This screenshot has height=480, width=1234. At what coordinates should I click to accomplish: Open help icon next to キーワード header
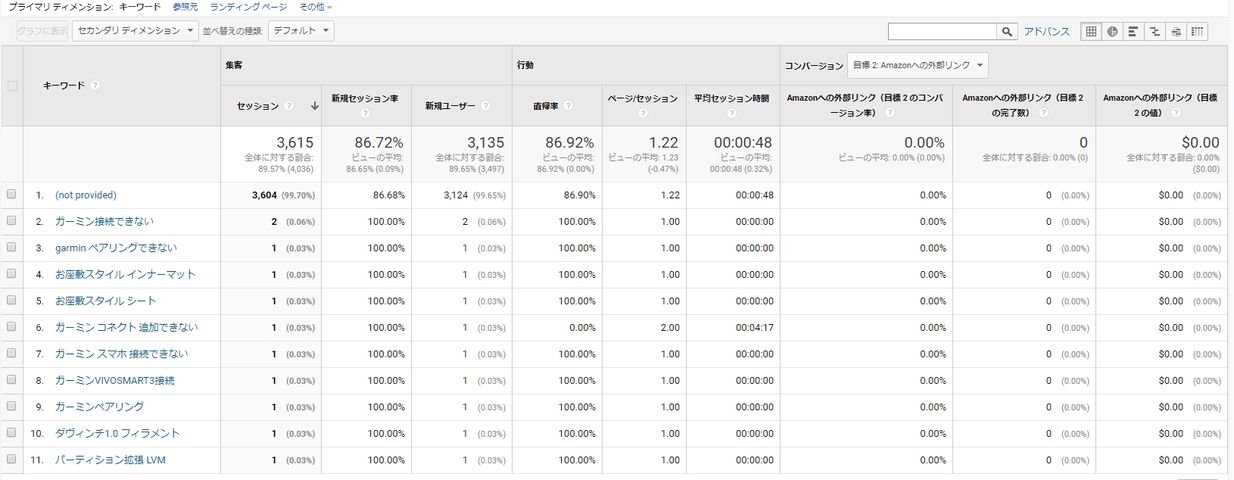[95, 85]
